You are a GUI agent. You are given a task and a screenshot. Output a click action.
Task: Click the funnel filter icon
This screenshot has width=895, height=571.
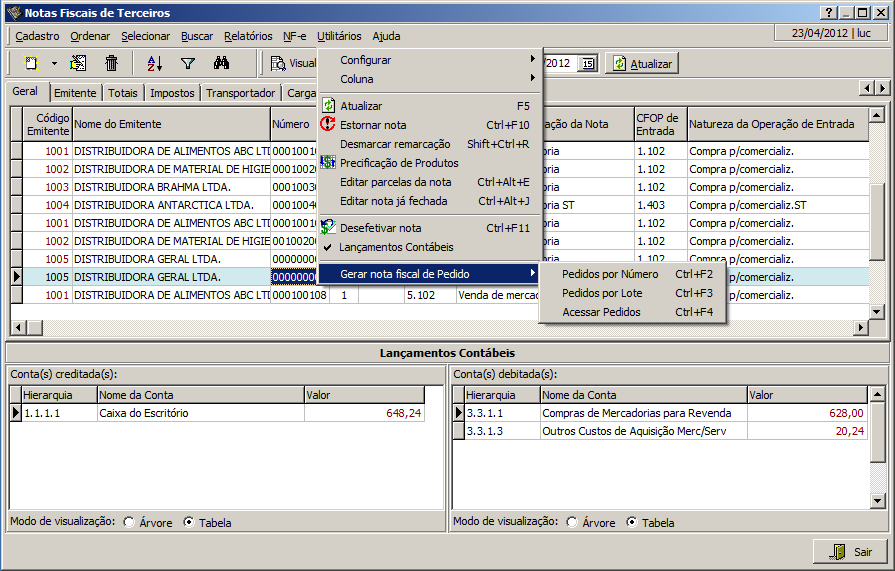pos(187,63)
